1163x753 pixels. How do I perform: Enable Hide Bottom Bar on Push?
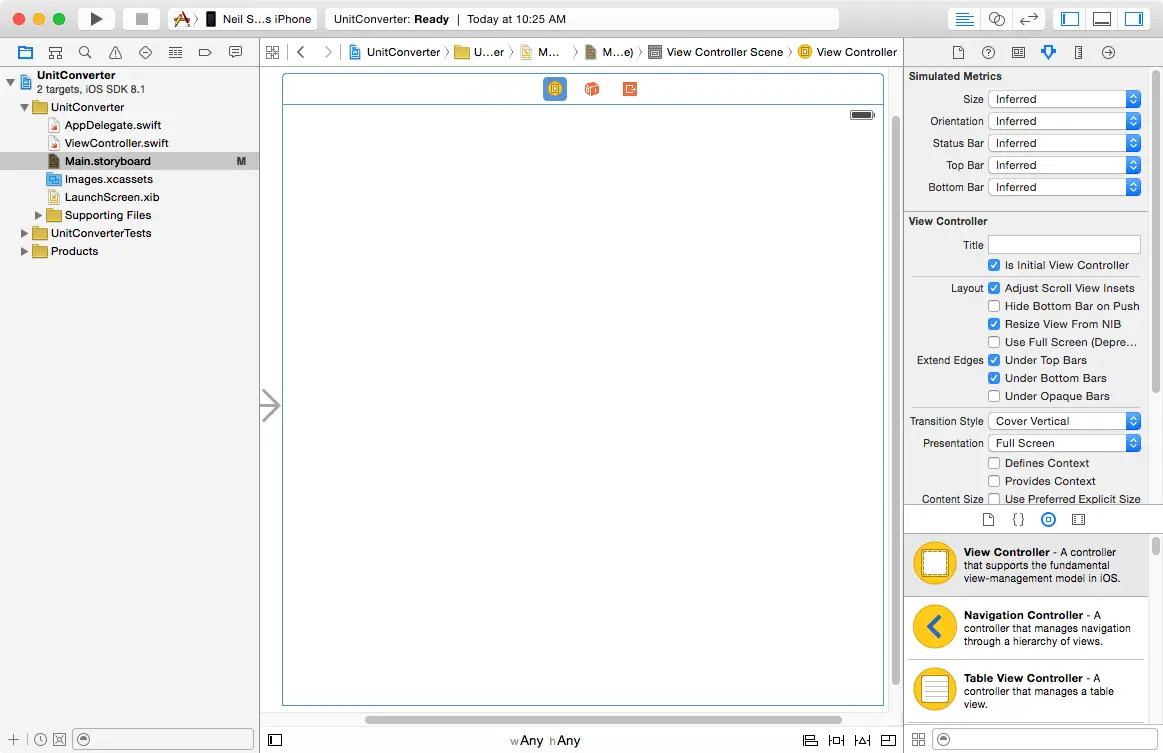point(994,306)
